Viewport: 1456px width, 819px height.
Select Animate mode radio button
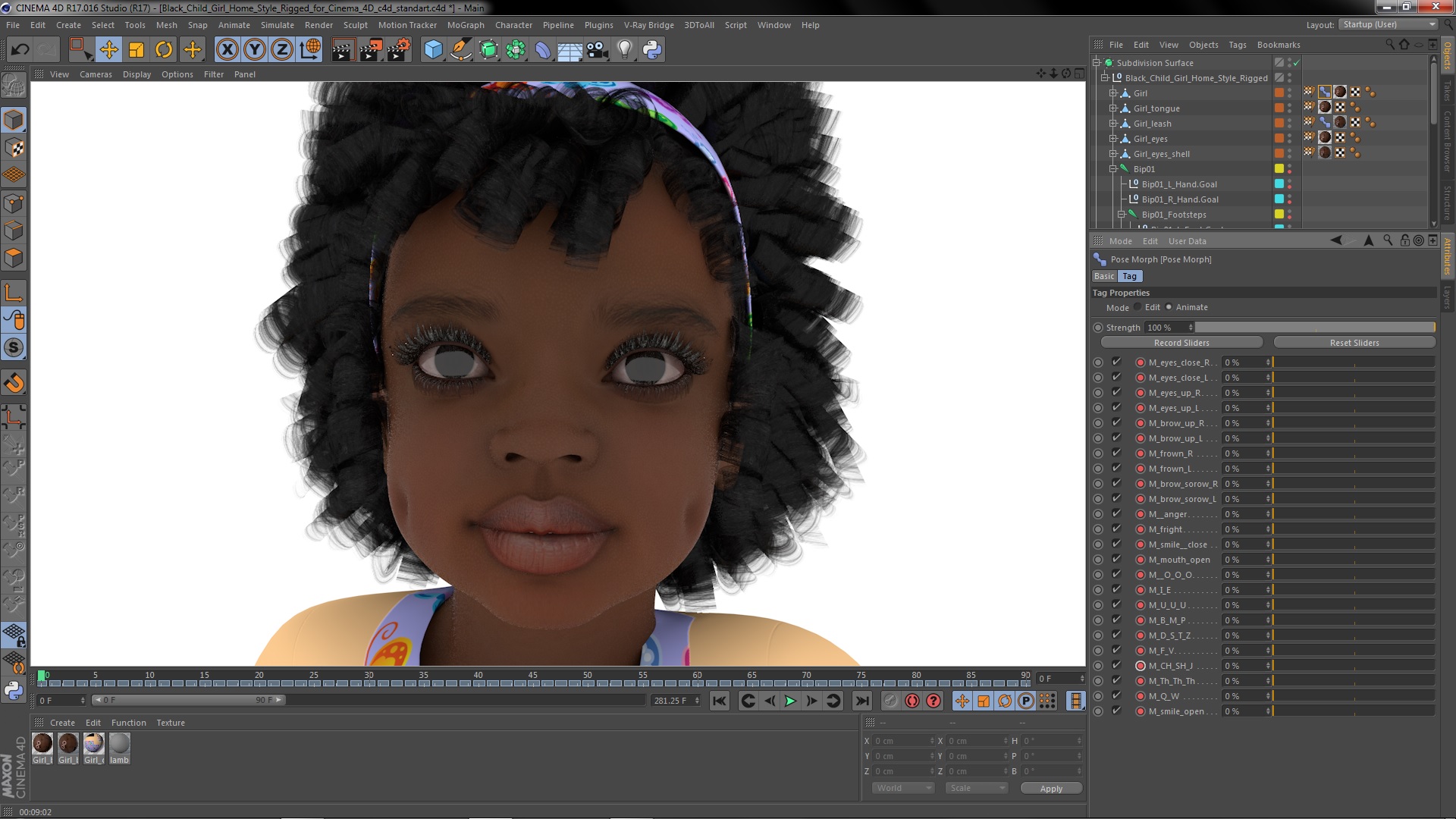[x=1169, y=307]
